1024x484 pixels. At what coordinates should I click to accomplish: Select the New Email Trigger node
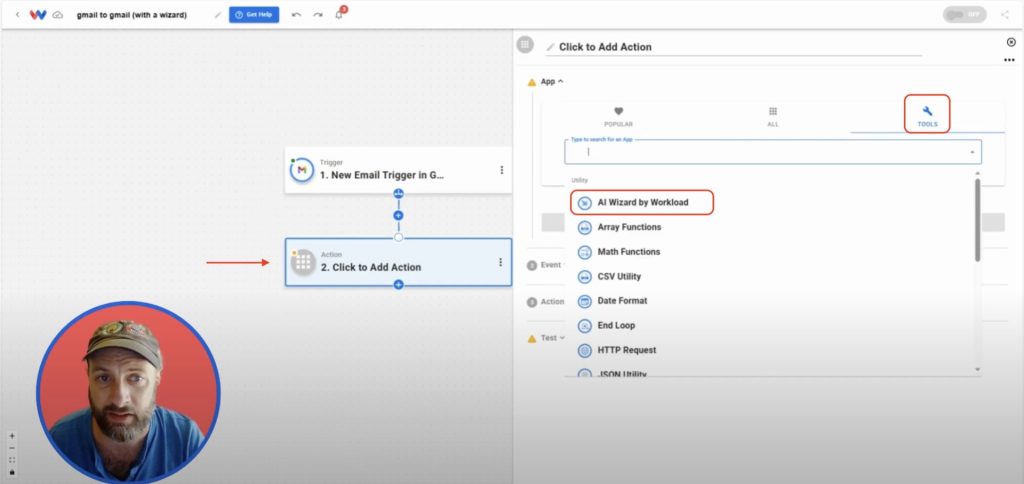click(398, 170)
